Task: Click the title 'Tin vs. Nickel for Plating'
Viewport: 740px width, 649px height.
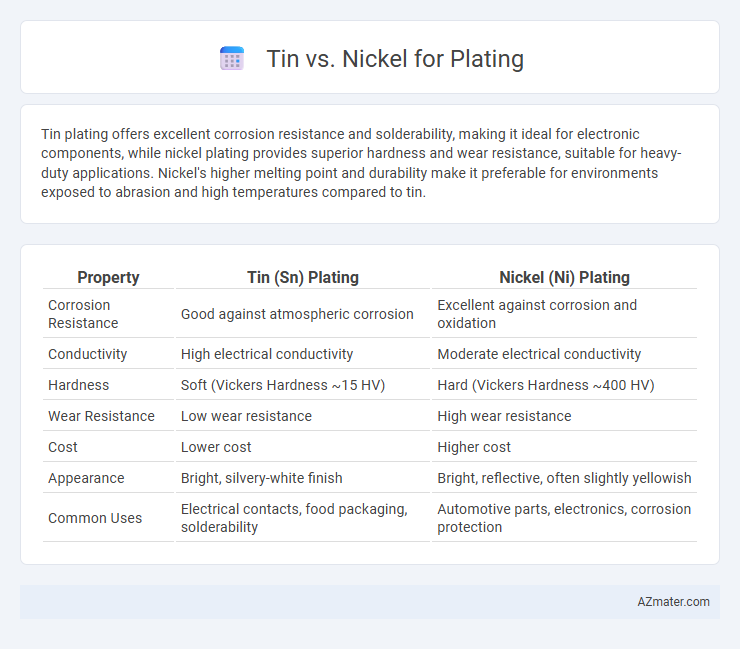Action: (x=395, y=59)
